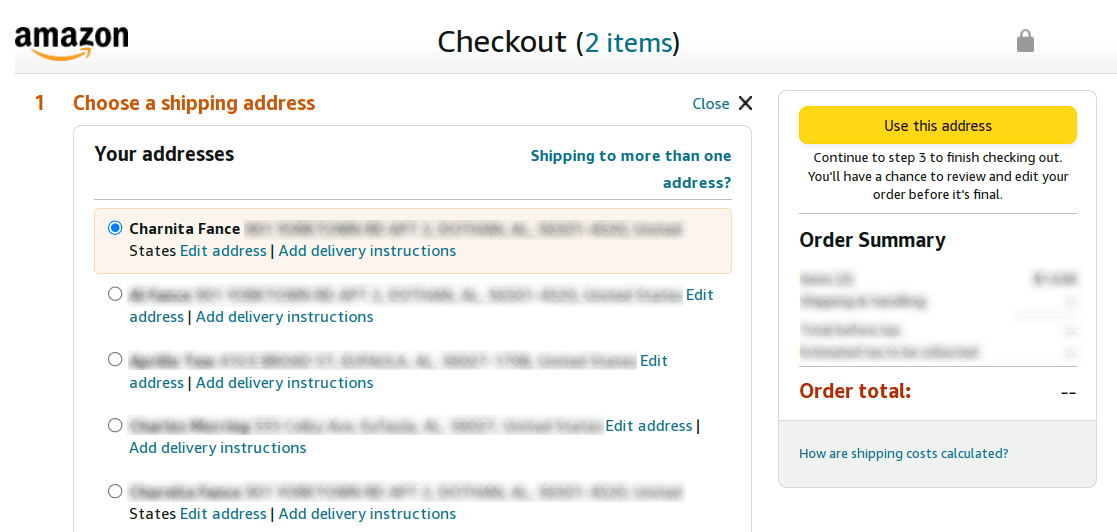Edit address for selected Charnita Fance entry
This screenshot has width=1117, height=532.
point(223,251)
